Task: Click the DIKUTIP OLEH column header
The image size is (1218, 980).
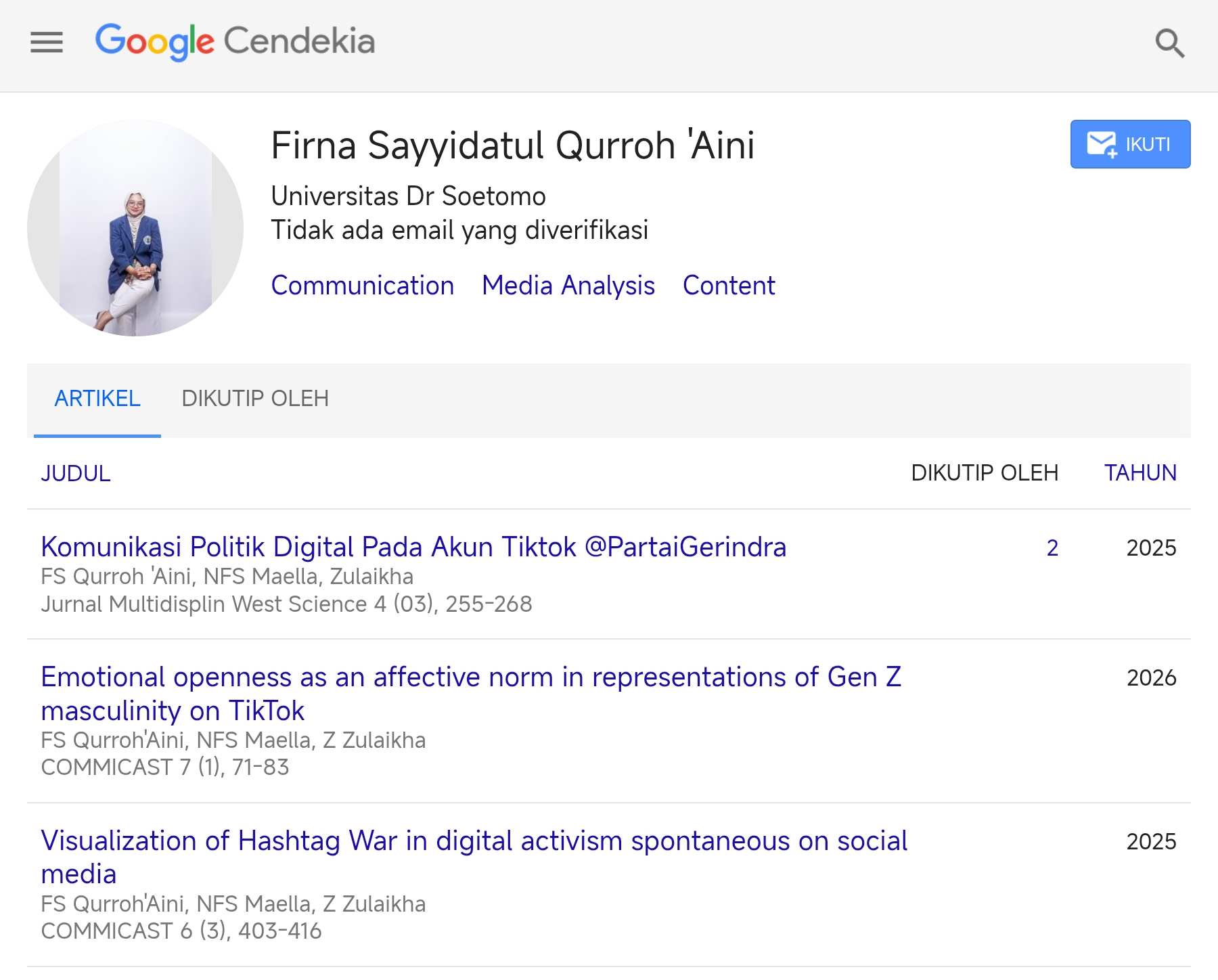Action: pyautogui.click(x=984, y=473)
